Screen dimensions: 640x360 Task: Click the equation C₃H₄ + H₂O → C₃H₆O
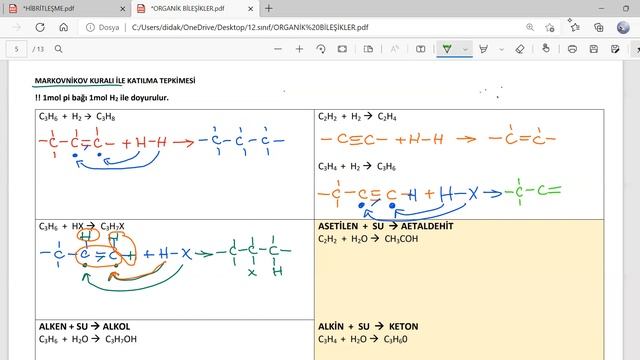[362, 339]
